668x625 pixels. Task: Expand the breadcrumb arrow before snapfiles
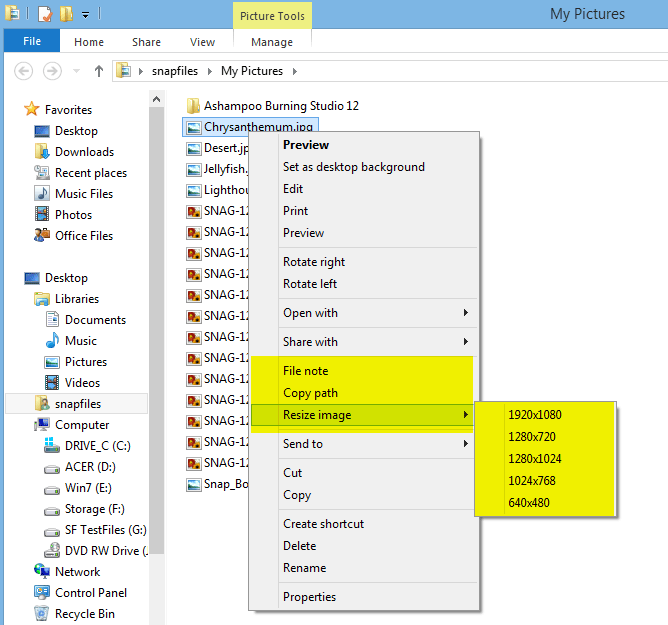pyautogui.click(x=141, y=71)
